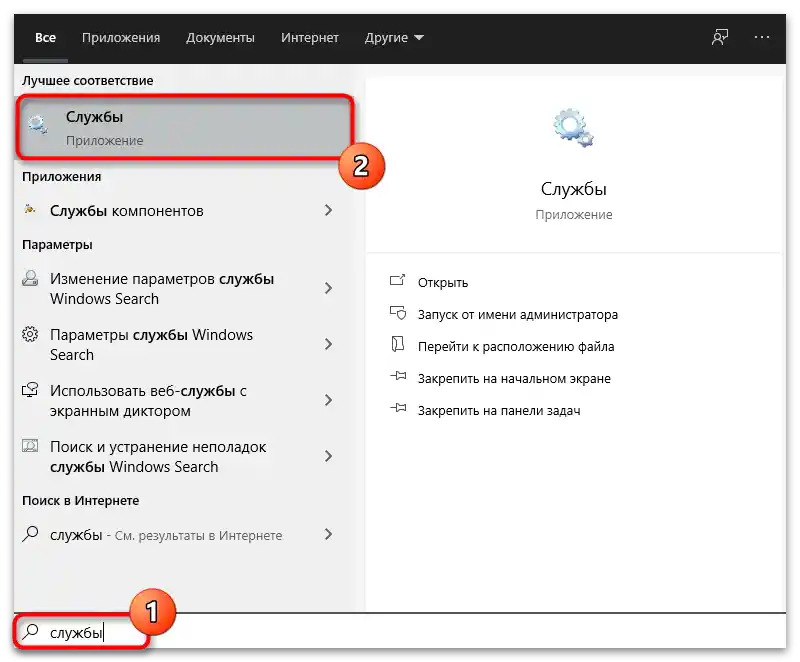Switch to the Все tab
This screenshot has height=662, width=800.
coord(45,38)
